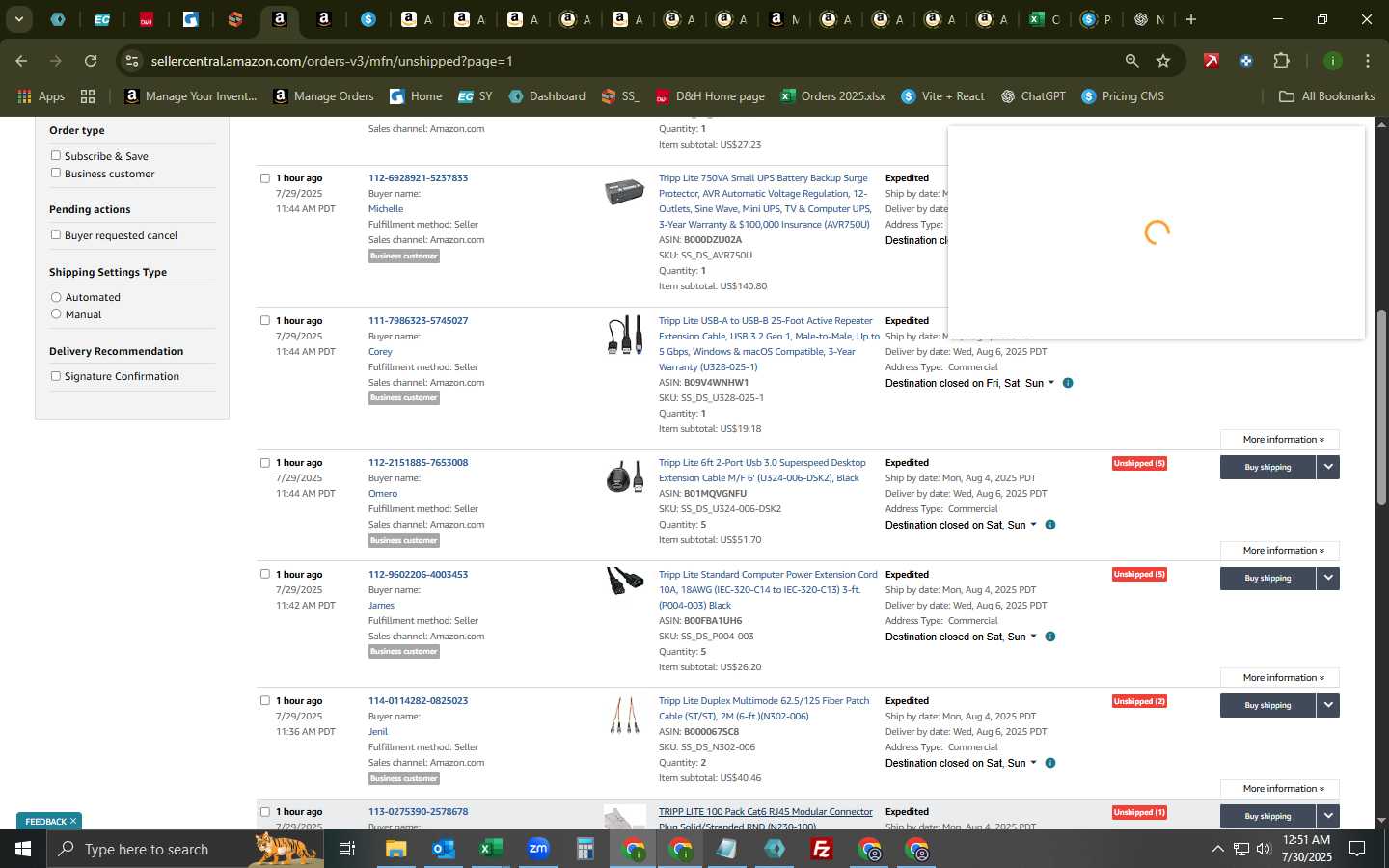Click the red arrow extension icon
Image resolution: width=1389 pixels, height=868 pixels.
[1211, 61]
